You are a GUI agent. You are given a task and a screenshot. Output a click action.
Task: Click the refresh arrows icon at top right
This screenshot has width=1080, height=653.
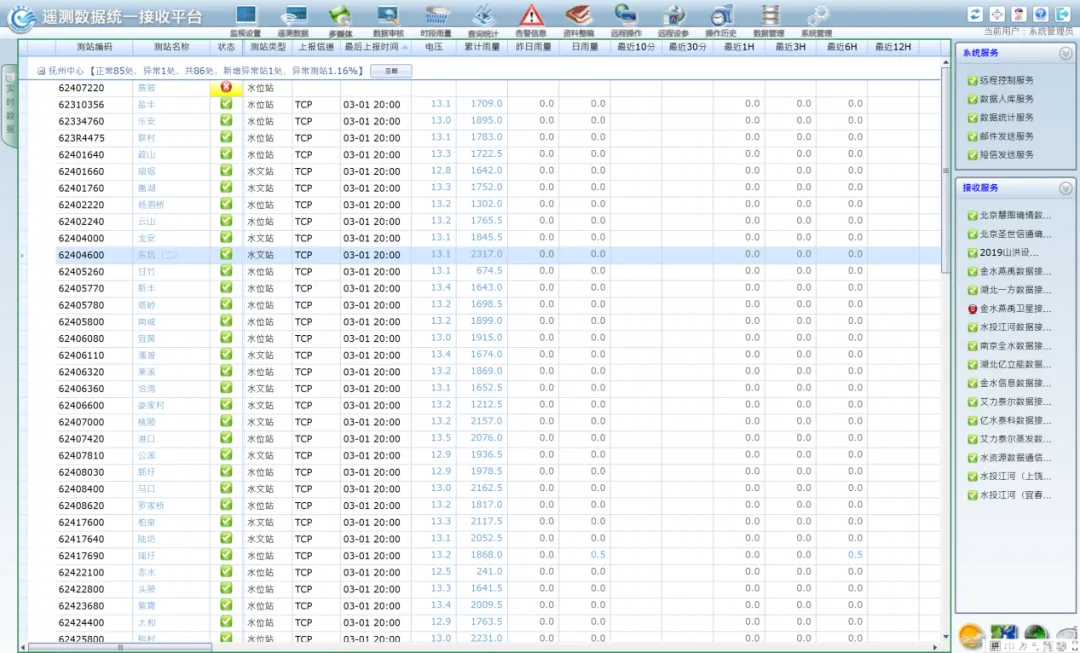[x=975, y=14]
